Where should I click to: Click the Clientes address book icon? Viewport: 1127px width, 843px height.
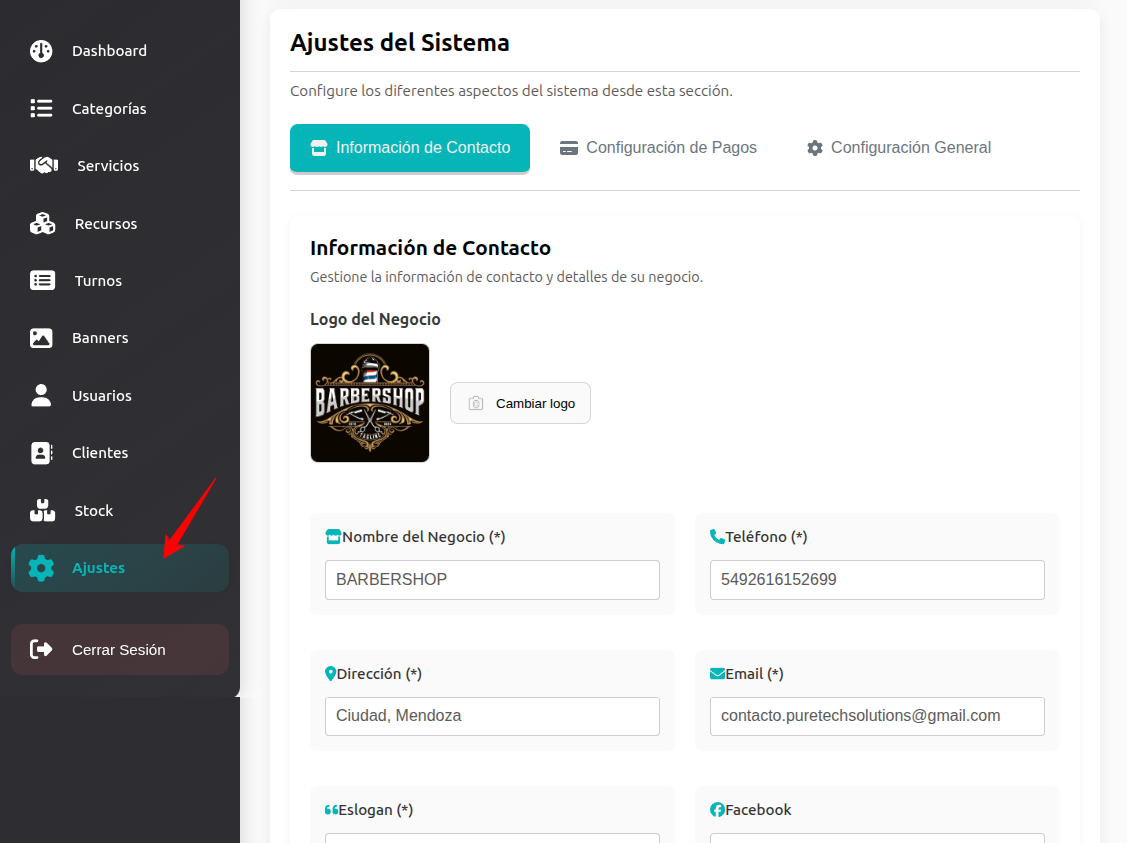pos(41,453)
